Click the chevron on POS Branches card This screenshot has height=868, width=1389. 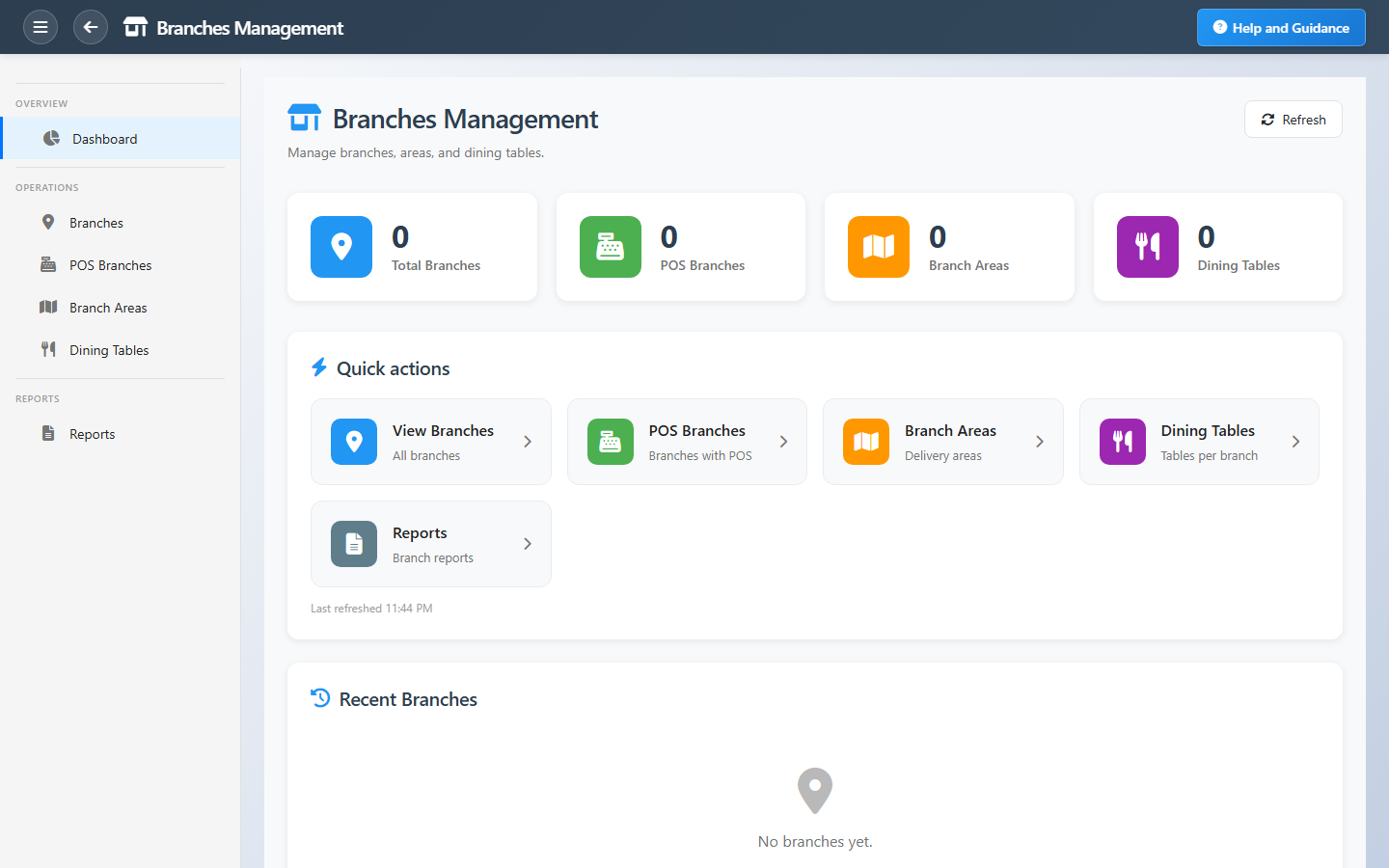coord(783,442)
